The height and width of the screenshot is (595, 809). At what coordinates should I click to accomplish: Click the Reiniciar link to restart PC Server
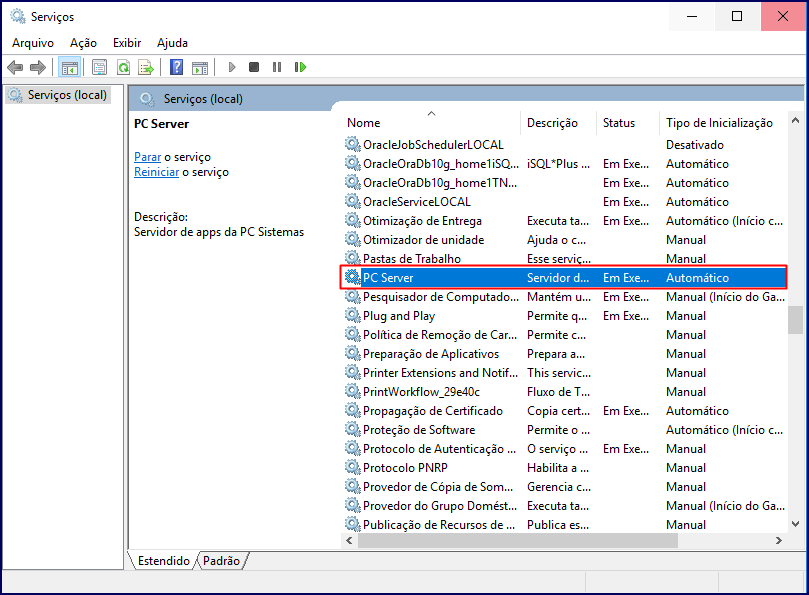pyautogui.click(x=156, y=171)
